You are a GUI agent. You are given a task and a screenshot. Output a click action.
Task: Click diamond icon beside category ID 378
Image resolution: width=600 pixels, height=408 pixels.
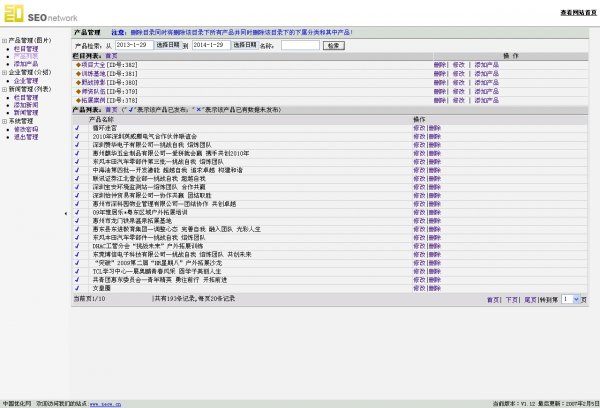78,100
